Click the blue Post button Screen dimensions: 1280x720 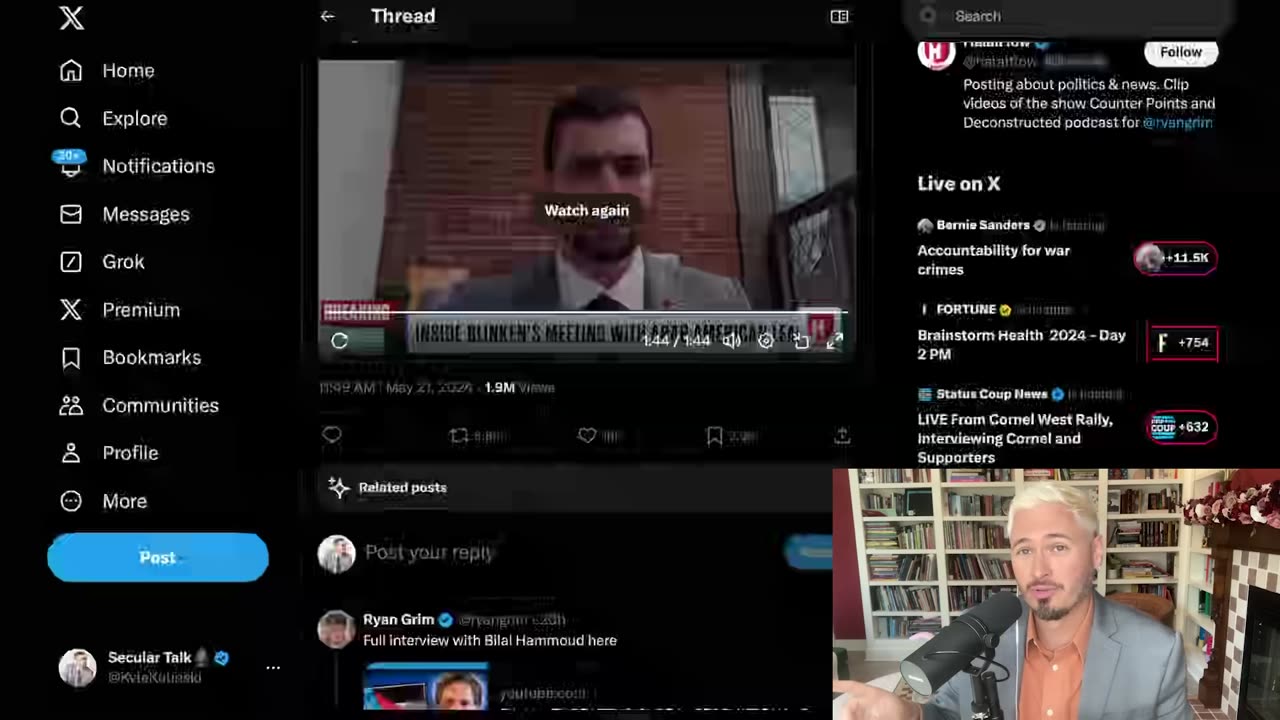[x=158, y=557]
